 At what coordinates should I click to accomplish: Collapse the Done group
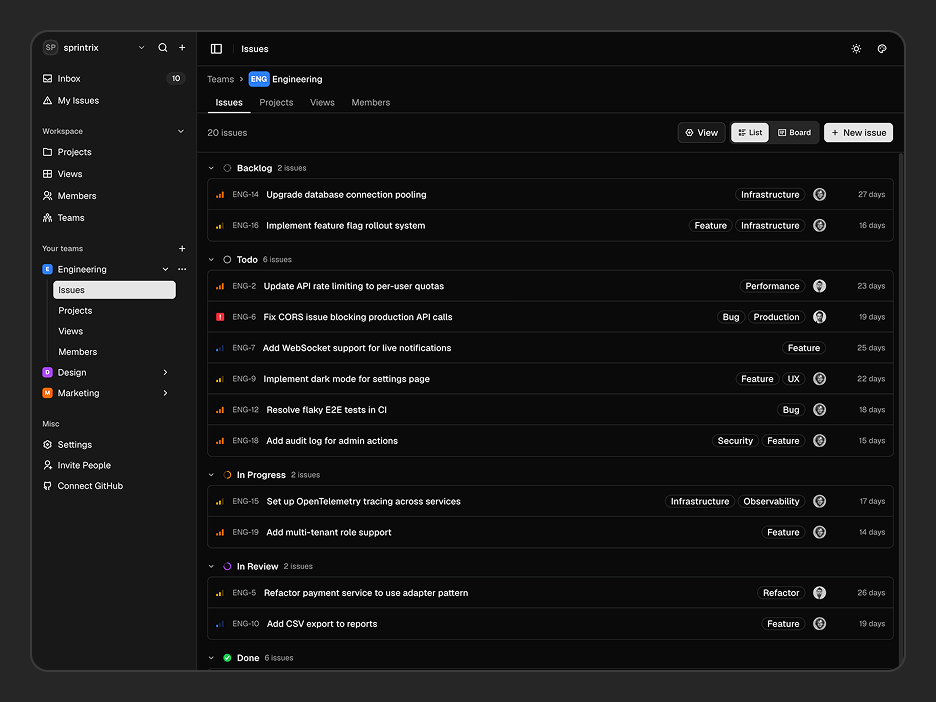[x=211, y=658]
